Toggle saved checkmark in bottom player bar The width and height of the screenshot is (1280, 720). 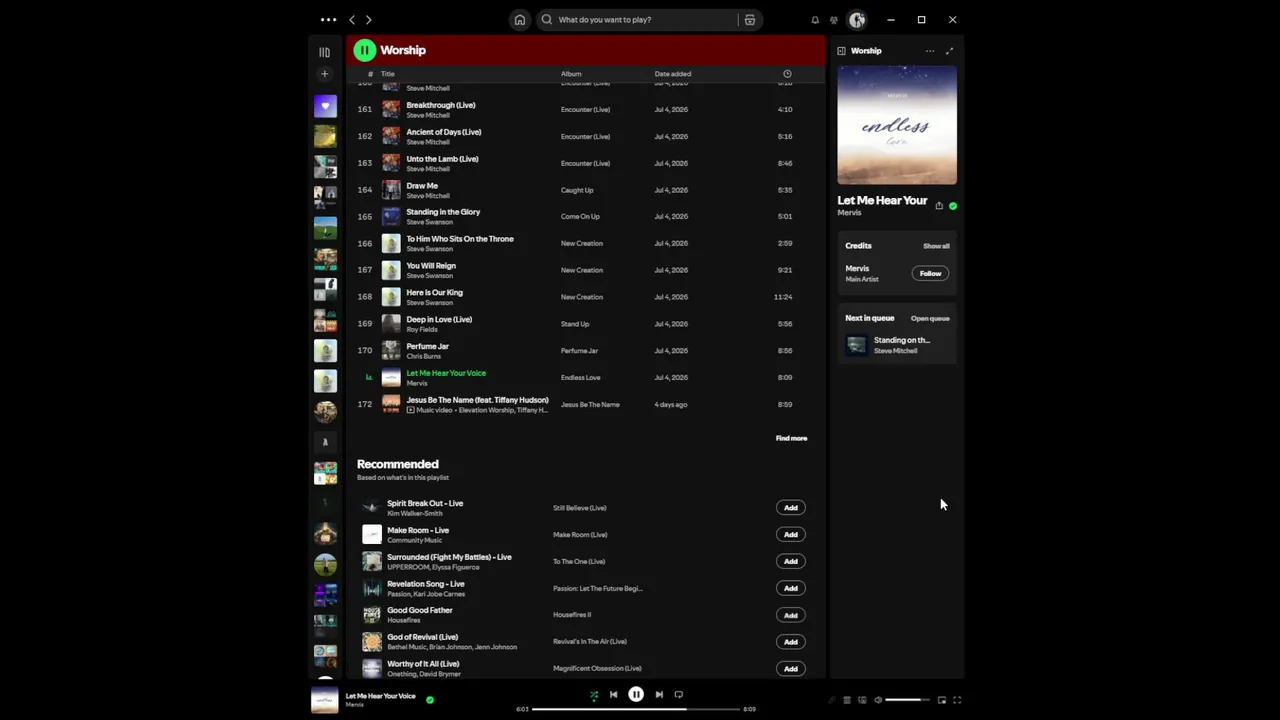(430, 700)
